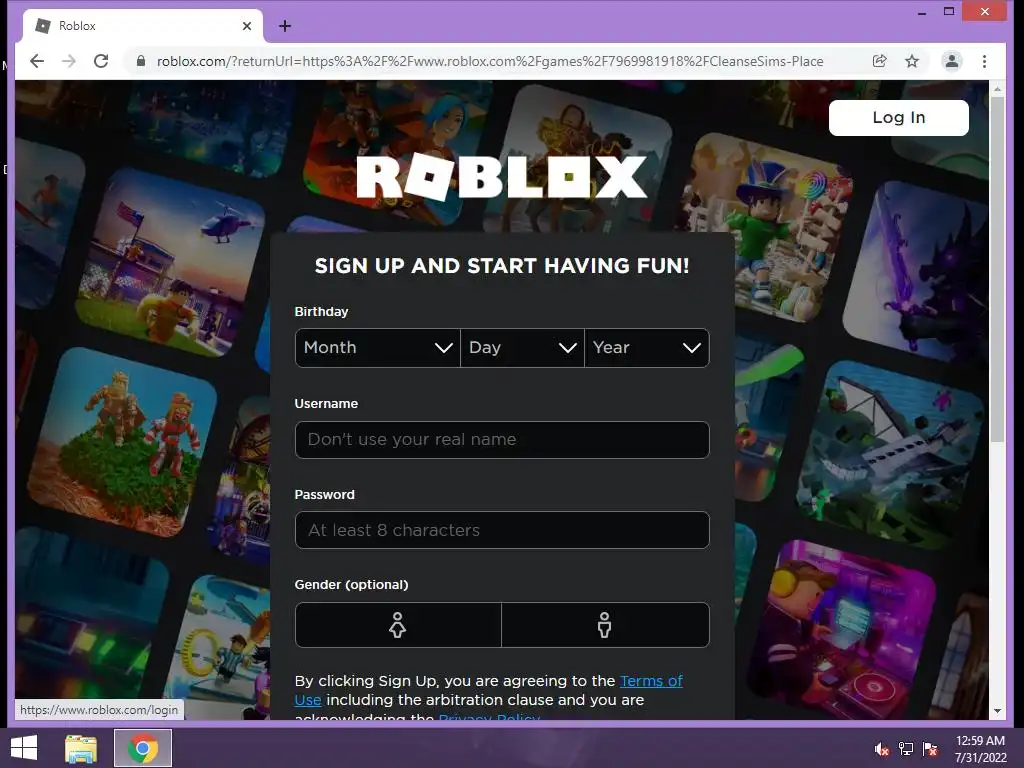The height and width of the screenshot is (768, 1024).
Task: Close the Roblox tab
Action: (247, 26)
